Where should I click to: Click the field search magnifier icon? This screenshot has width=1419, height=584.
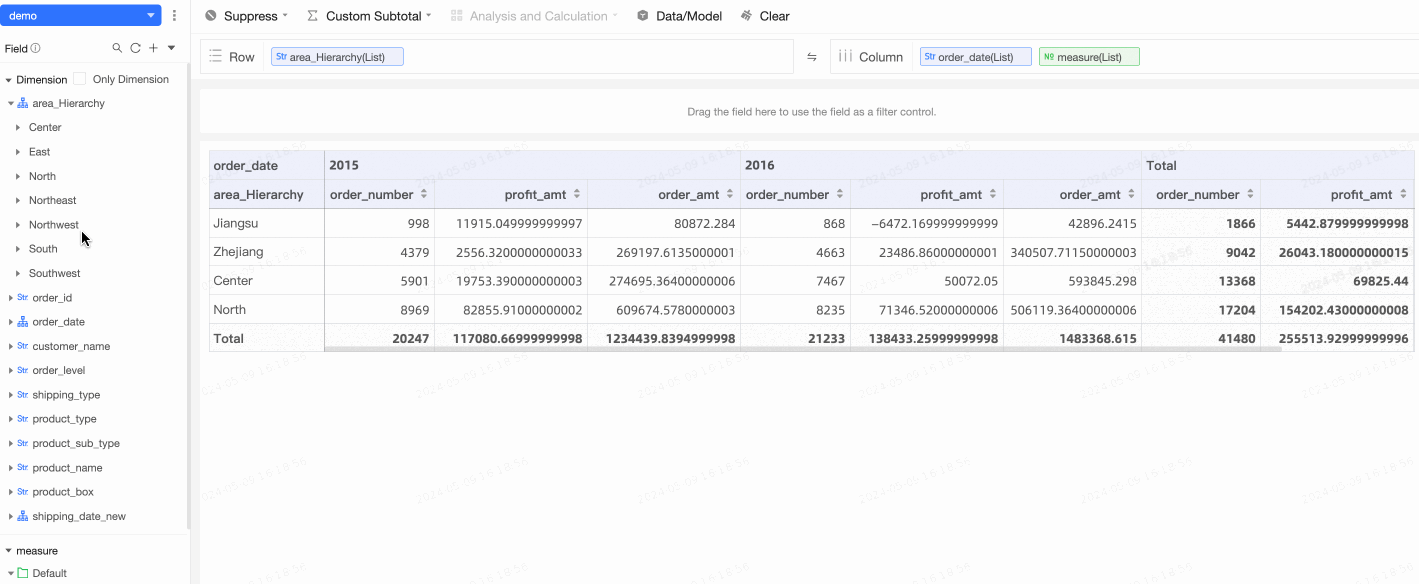[x=117, y=48]
